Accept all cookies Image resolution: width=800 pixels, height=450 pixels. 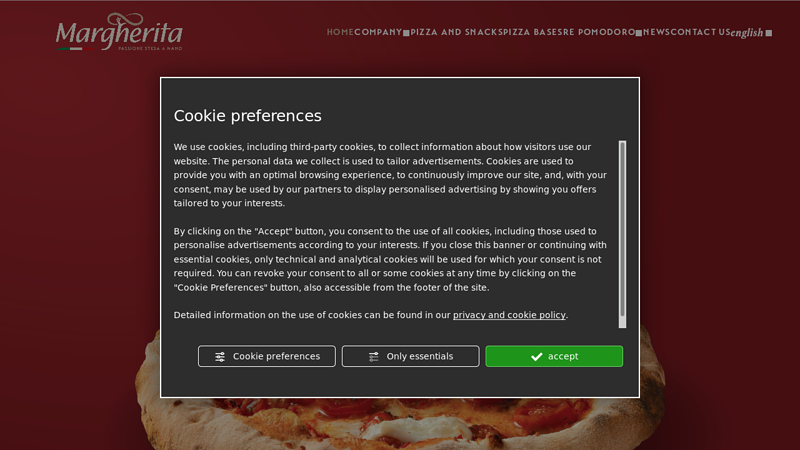pos(554,356)
